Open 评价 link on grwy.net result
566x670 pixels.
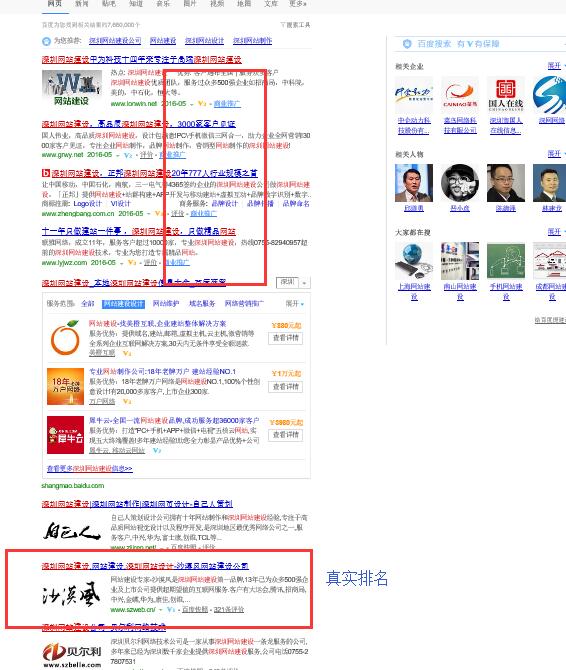point(146,155)
